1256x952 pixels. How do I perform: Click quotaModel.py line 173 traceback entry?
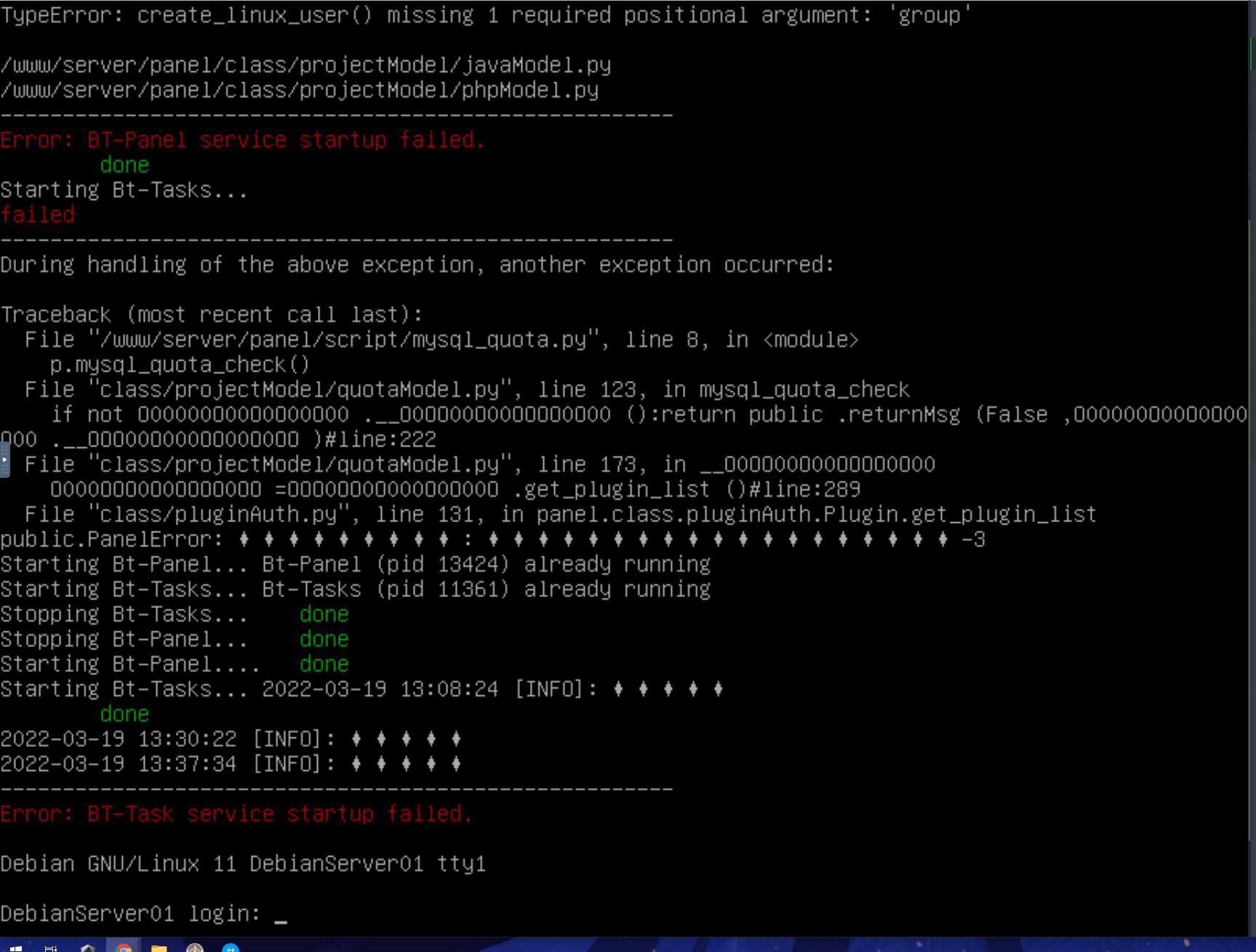coord(480,465)
